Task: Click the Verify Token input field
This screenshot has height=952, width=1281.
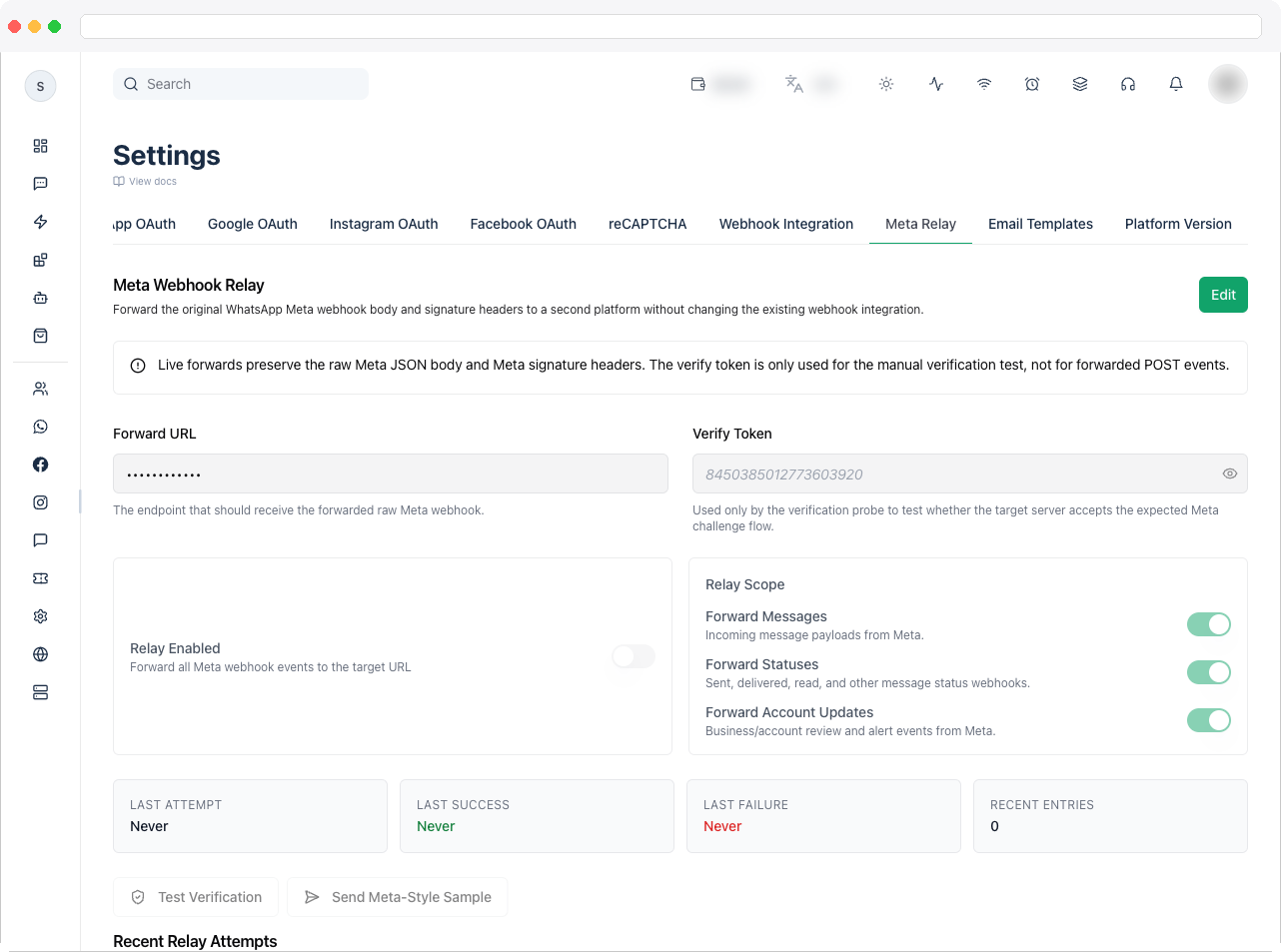Action: tap(970, 474)
